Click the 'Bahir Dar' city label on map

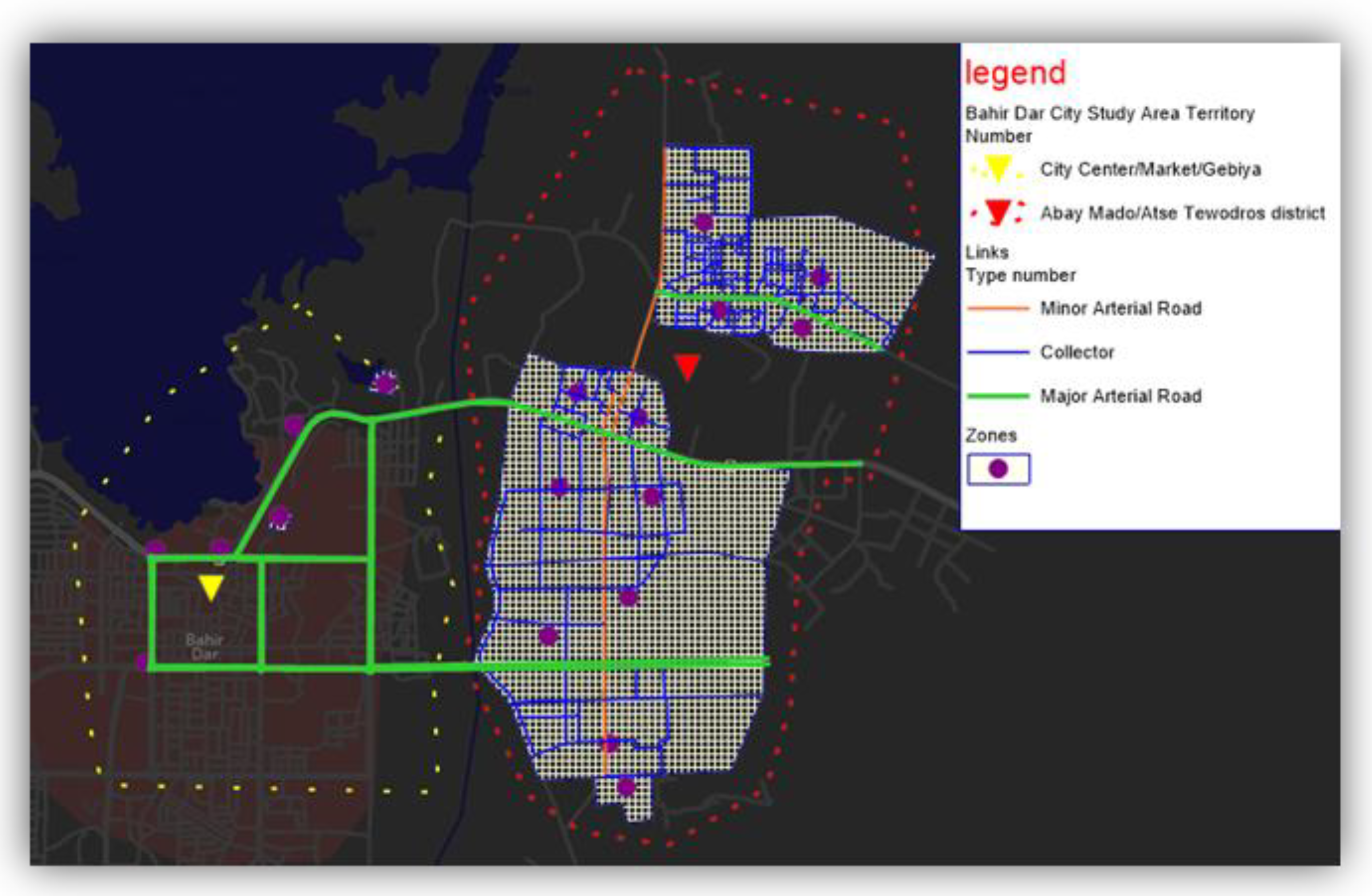(205, 647)
